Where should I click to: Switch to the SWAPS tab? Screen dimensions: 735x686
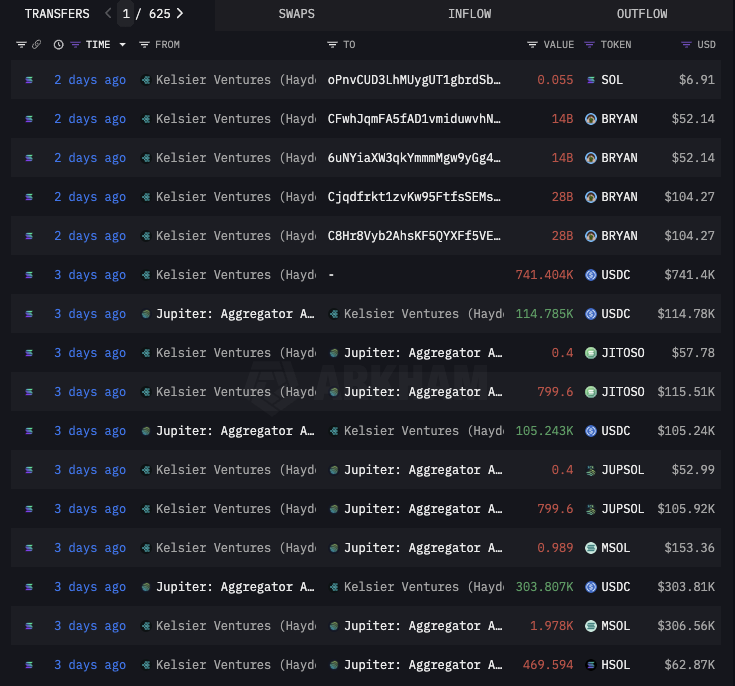click(297, 14)
